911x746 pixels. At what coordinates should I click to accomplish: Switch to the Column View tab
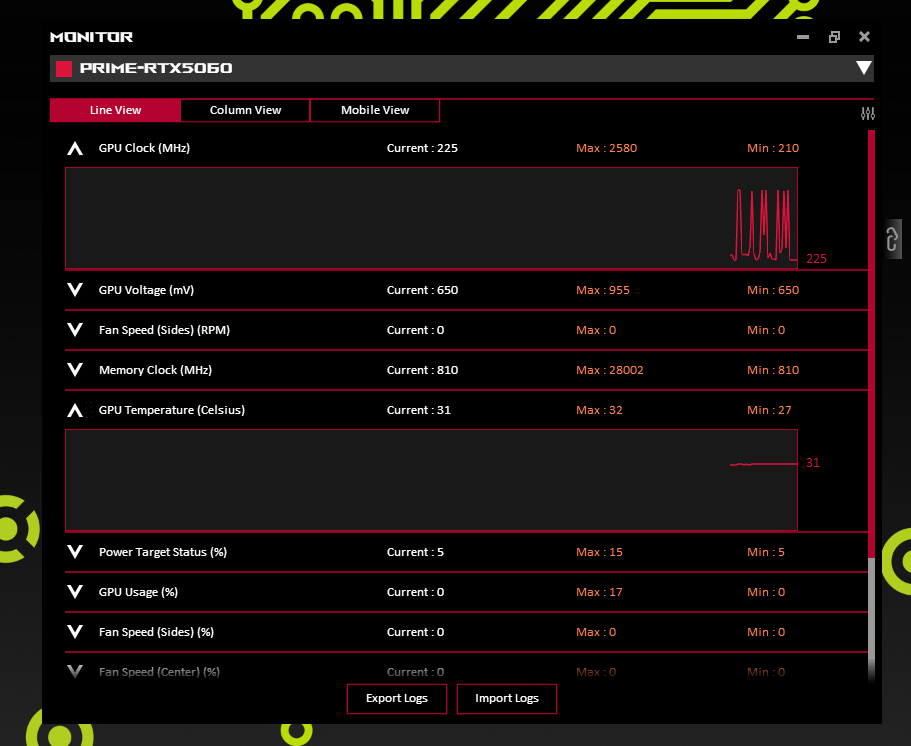pos(245,110)
